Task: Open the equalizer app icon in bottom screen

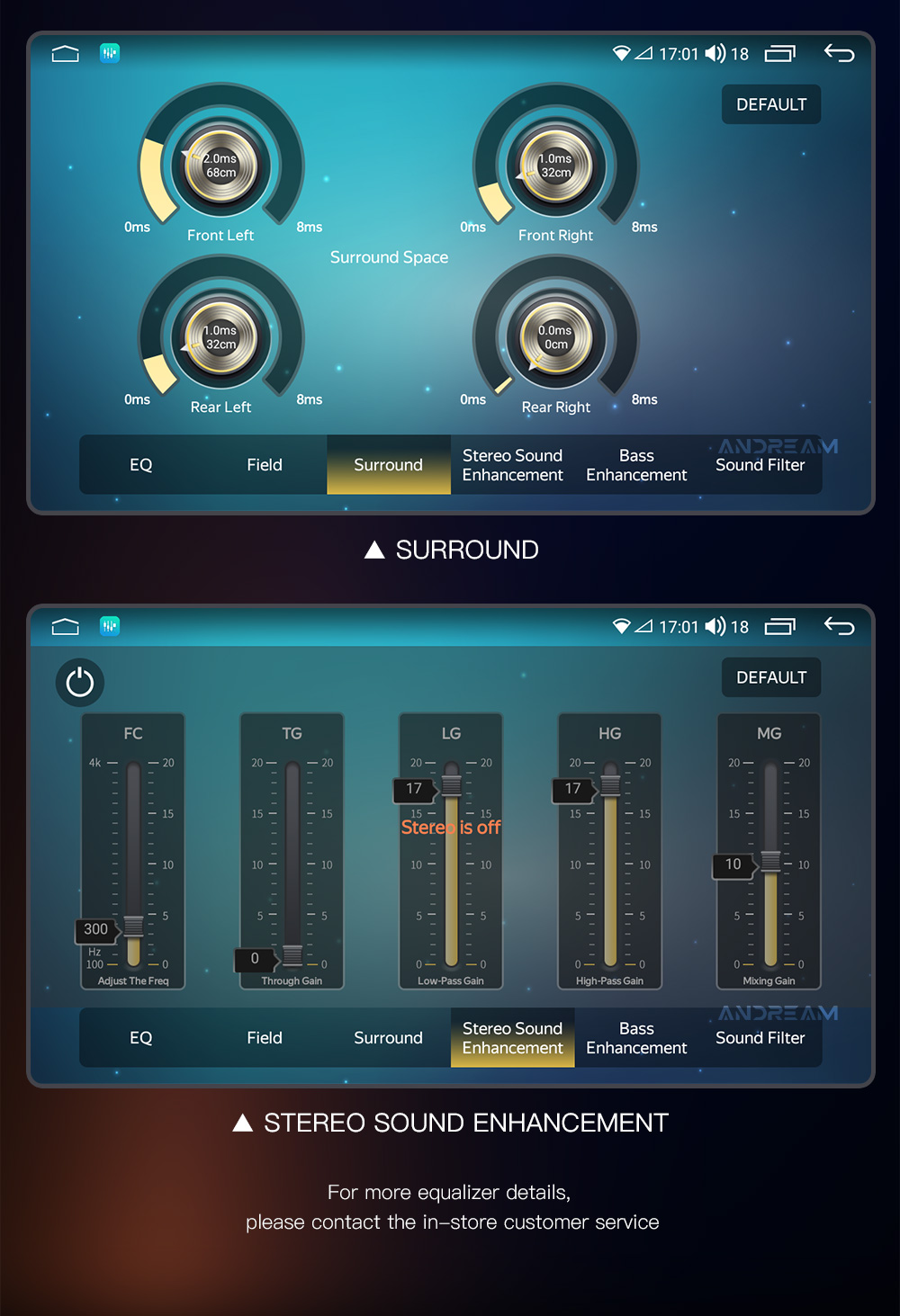Action: click(110, 626)
